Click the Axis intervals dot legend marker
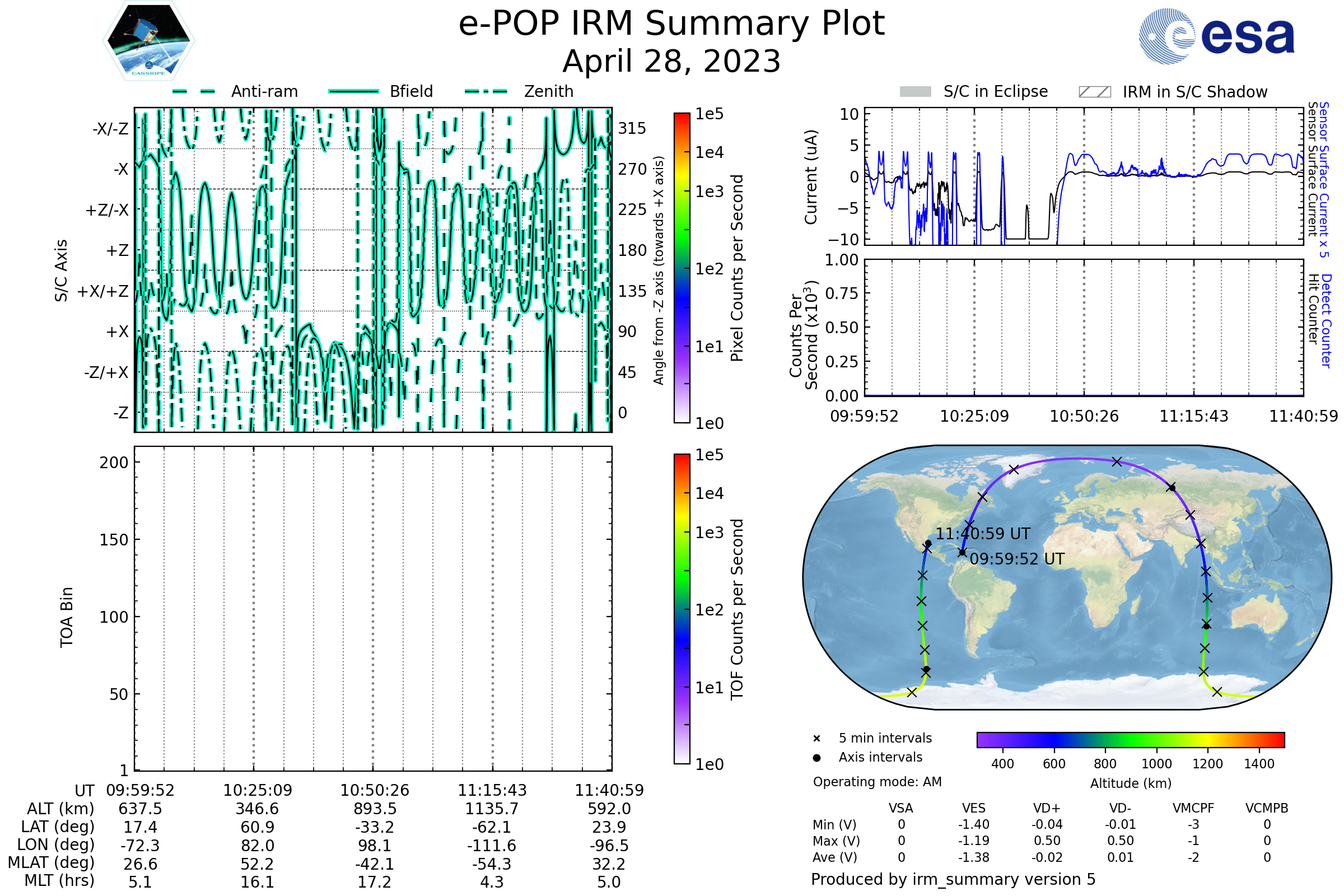The height and width of the screenshot is (896, 1344). coord(816,758)
